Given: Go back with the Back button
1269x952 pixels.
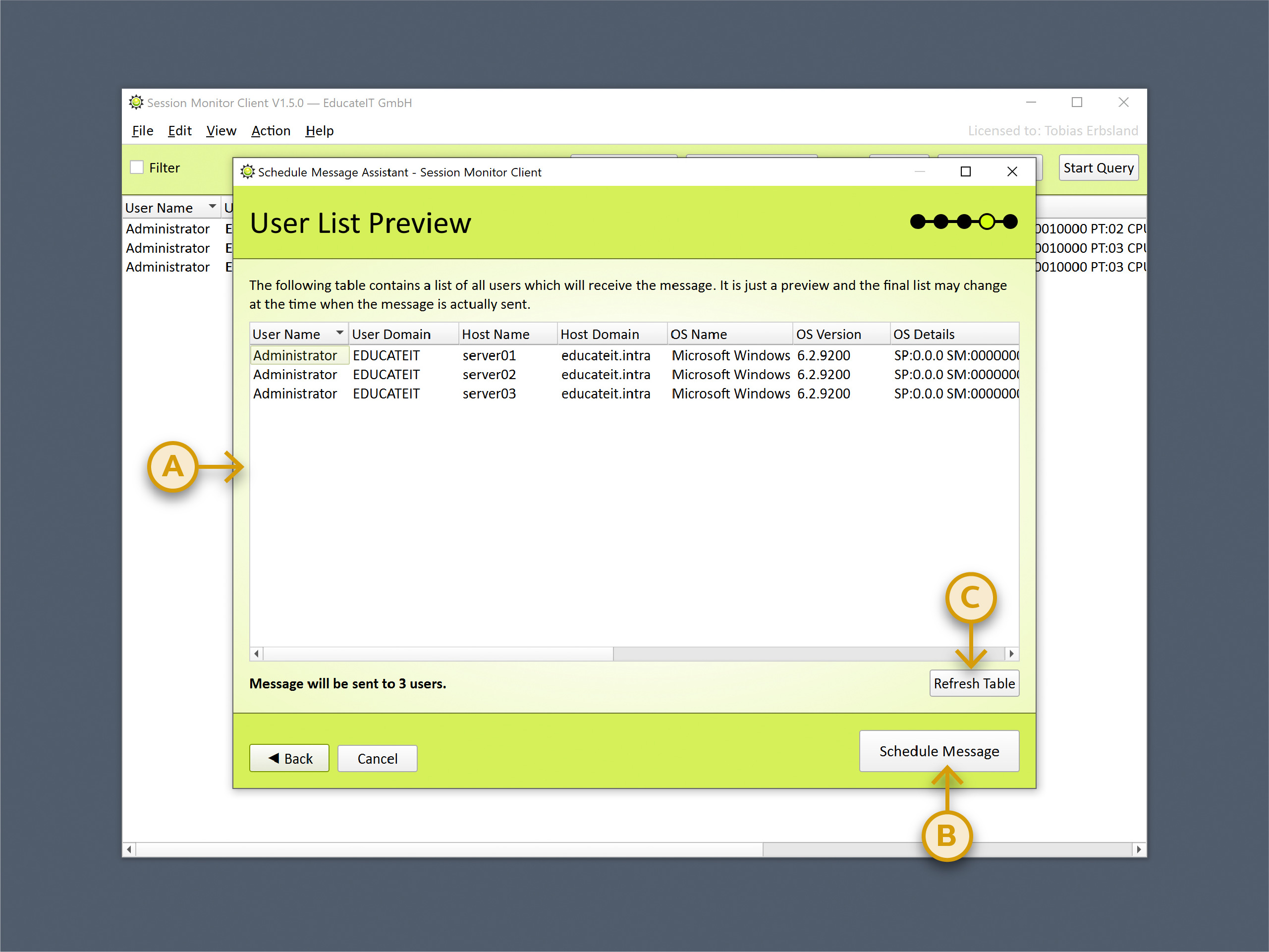Looking at the screenshot, I should 289,758.
